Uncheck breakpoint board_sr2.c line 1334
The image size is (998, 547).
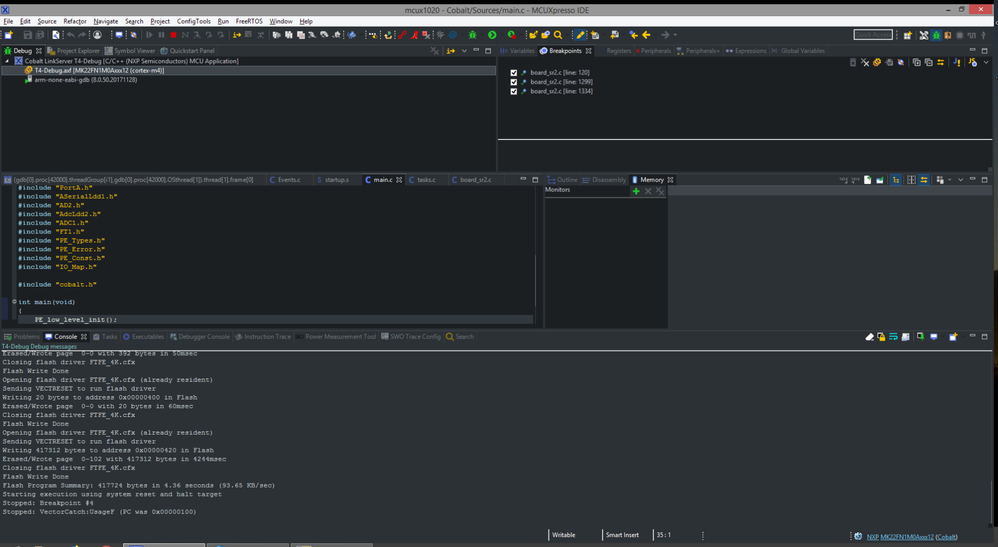click(x=514, y=92)
